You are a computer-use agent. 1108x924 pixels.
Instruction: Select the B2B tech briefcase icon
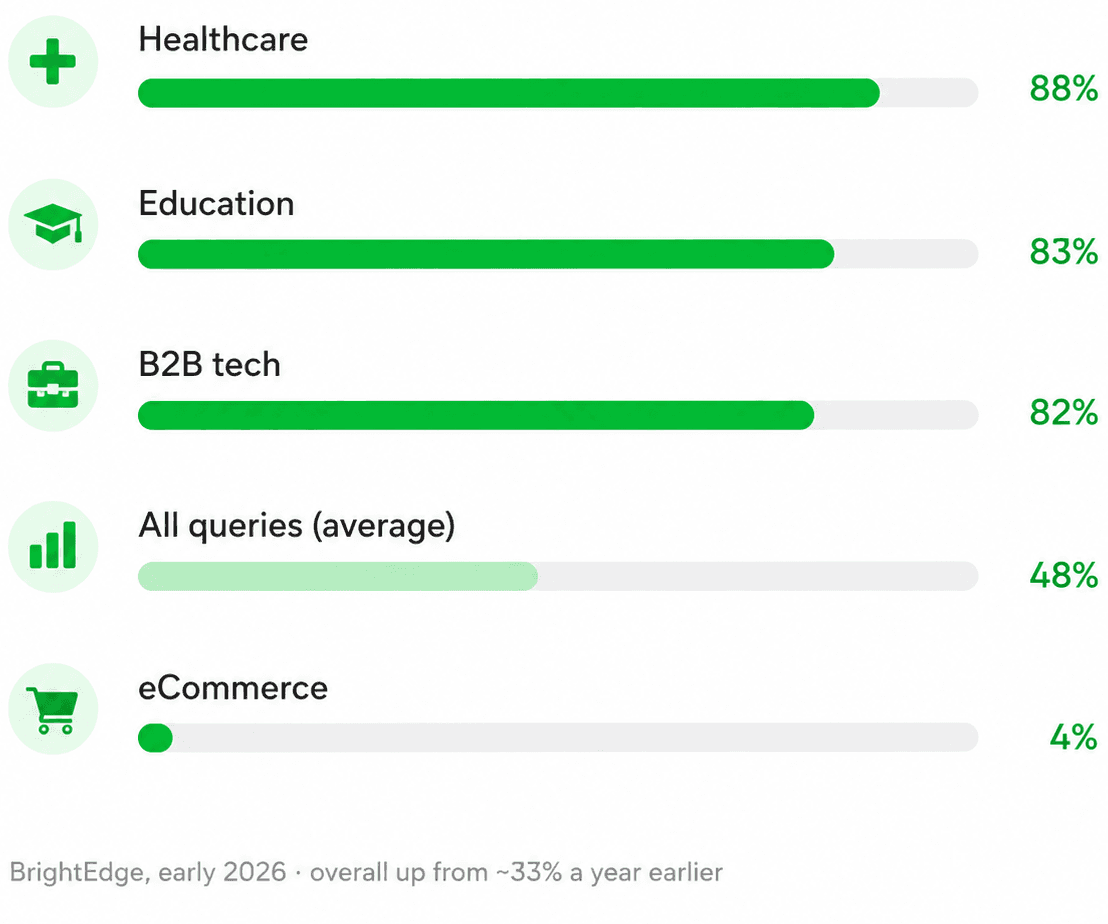point(53,385)
